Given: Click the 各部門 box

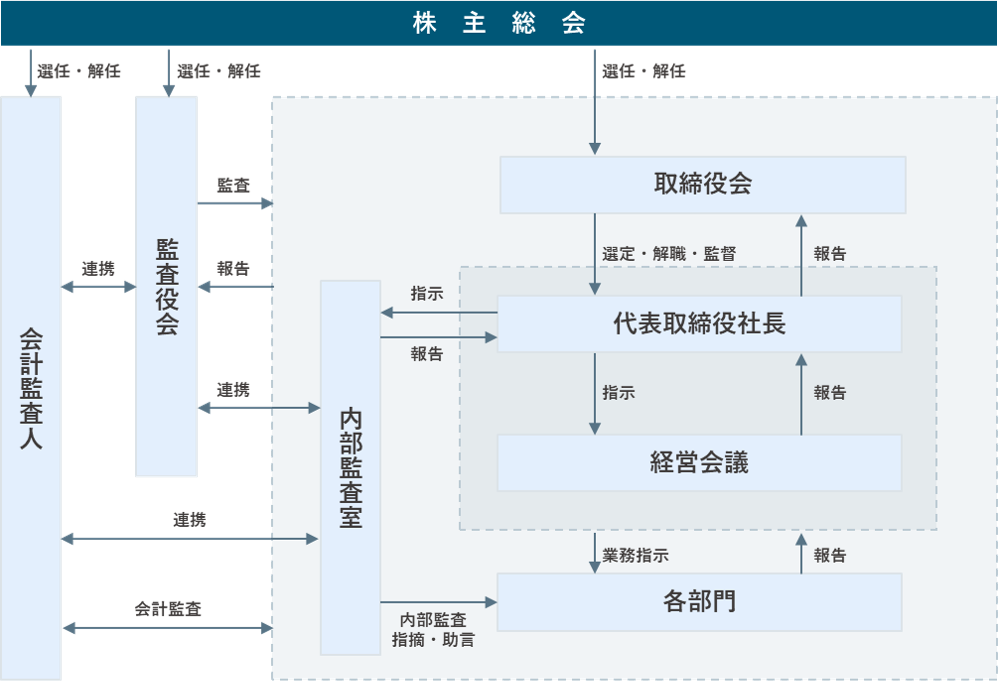Looking at the screenshot, I should point(702,601).
